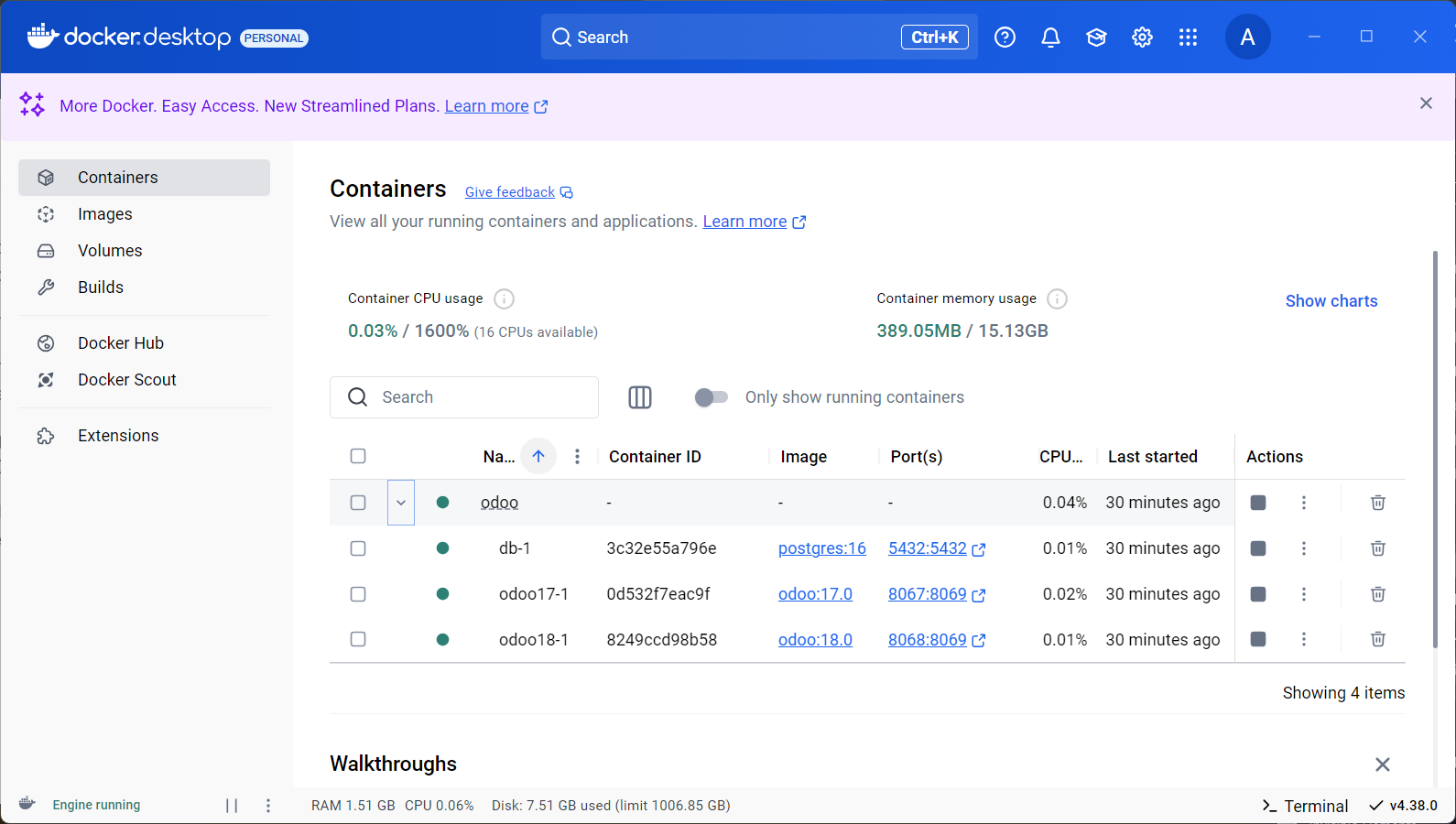Screen dimensions: 1456x824
Task: Open the Terminal panel
Action: point(1305,806)
